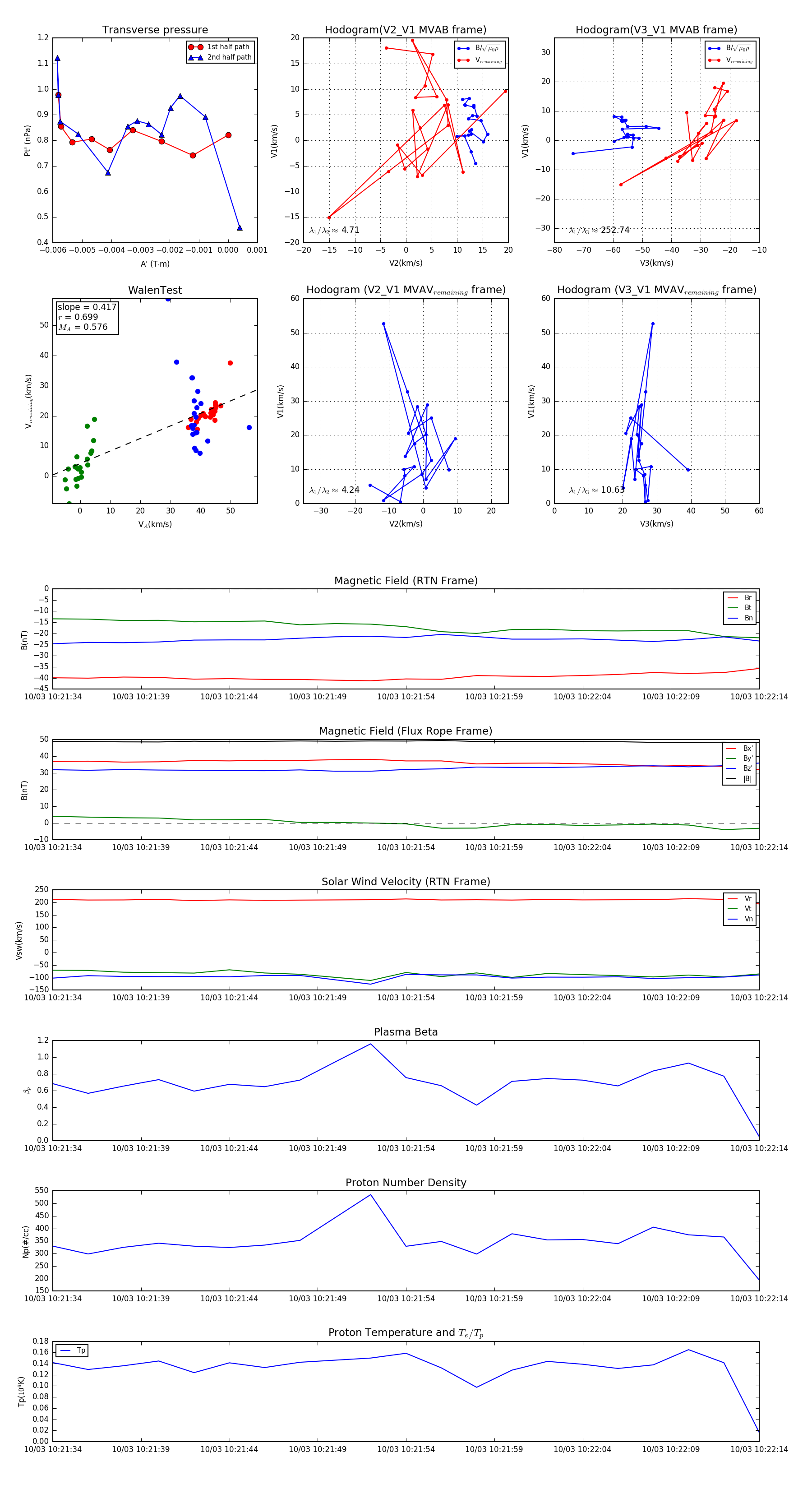Click the "WalenTest" plot title
The height and width of the screenshot is (1489, 812).
coord(155,290)
